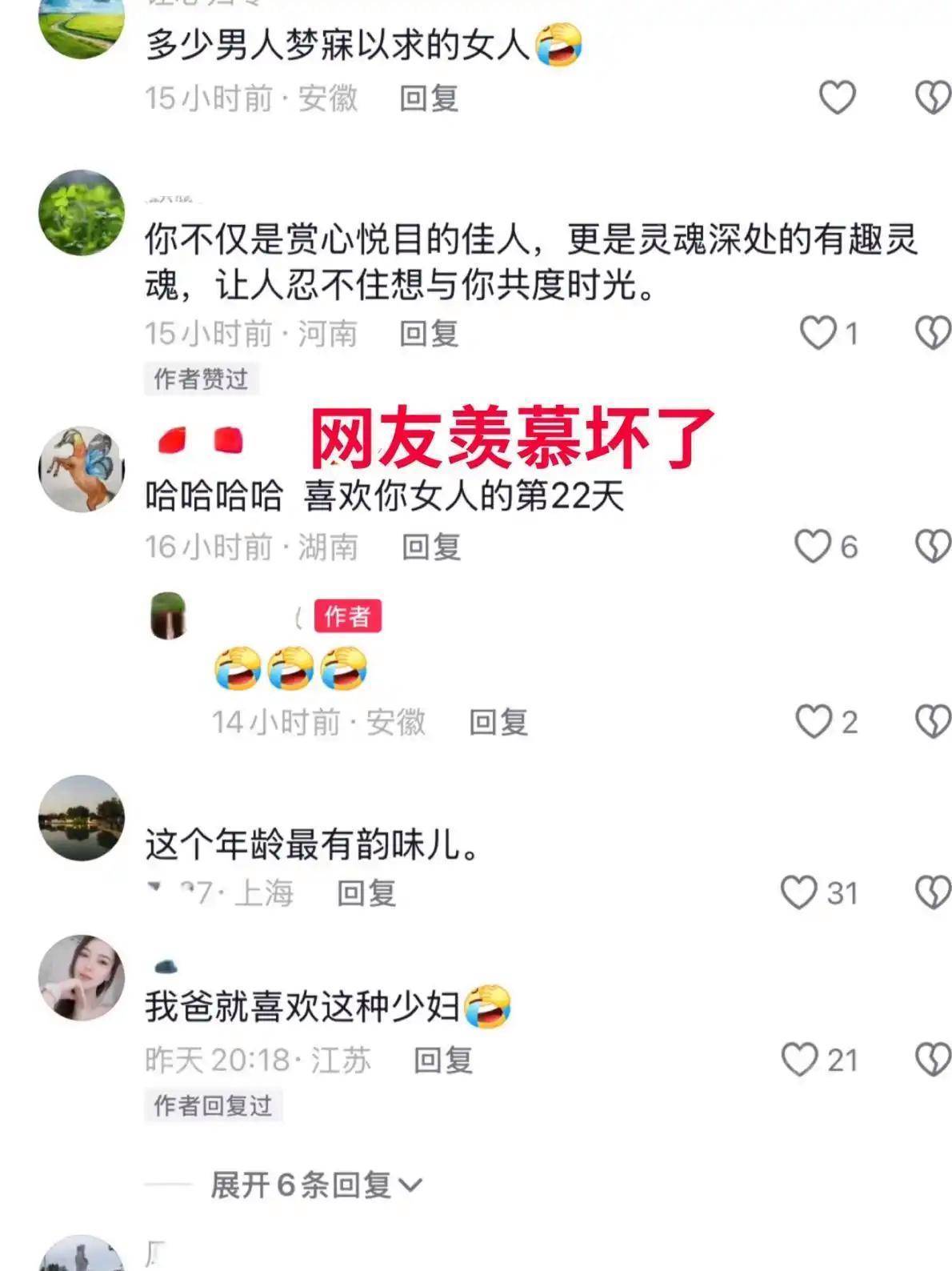Open the horse avatar profile
This screenshot has width=952, height=1271.
coord(82,469)
